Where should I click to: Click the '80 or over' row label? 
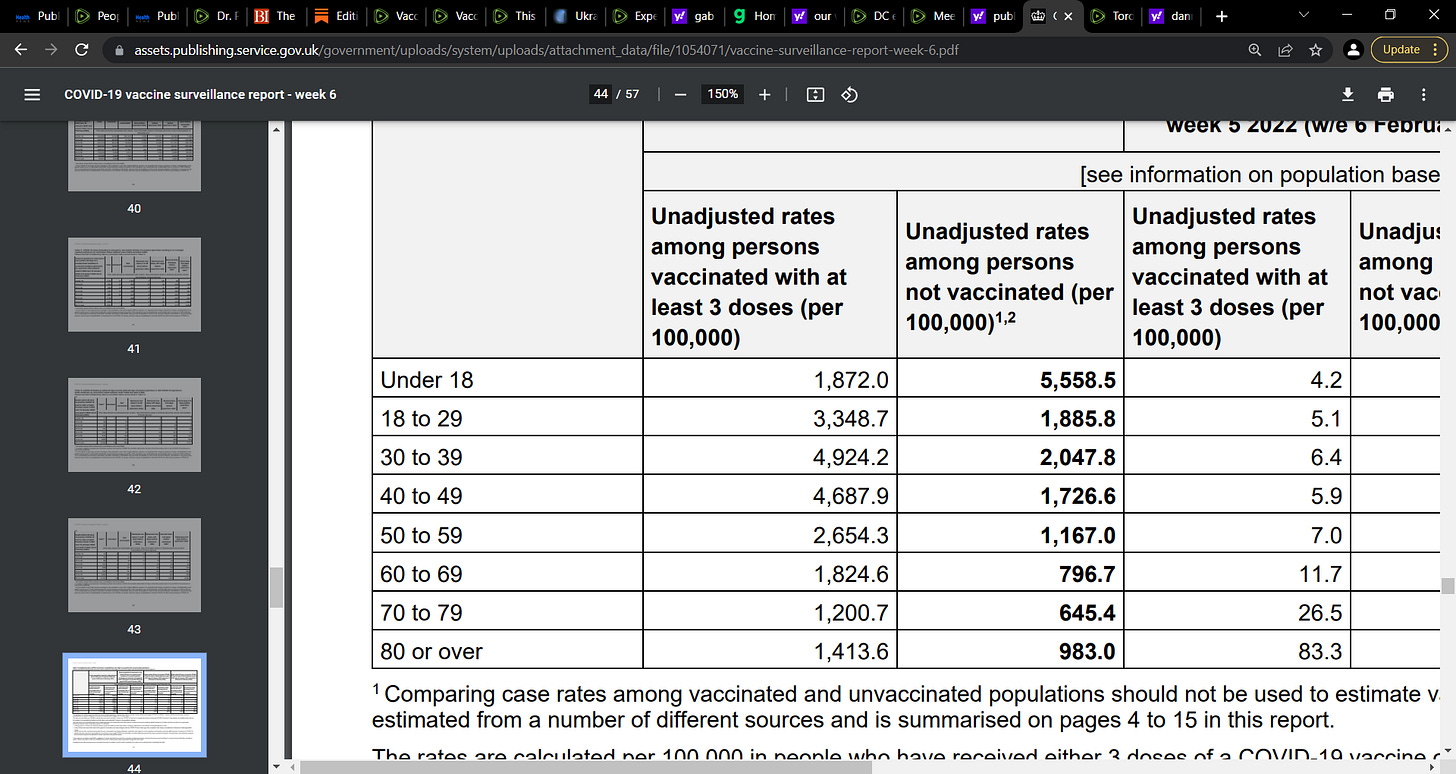(431, 652)
